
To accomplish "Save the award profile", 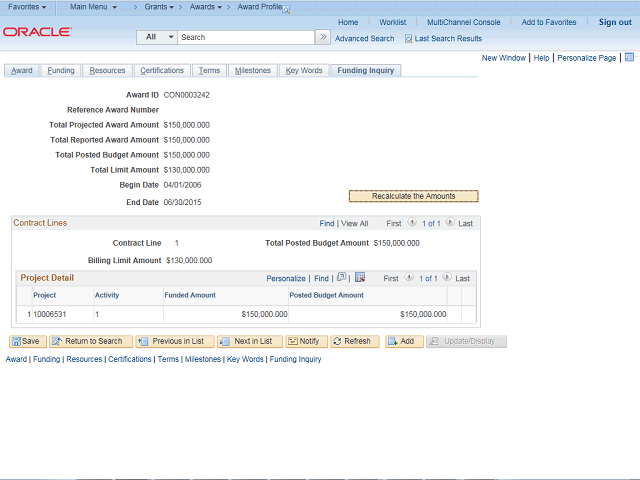I will coord(28,341).
